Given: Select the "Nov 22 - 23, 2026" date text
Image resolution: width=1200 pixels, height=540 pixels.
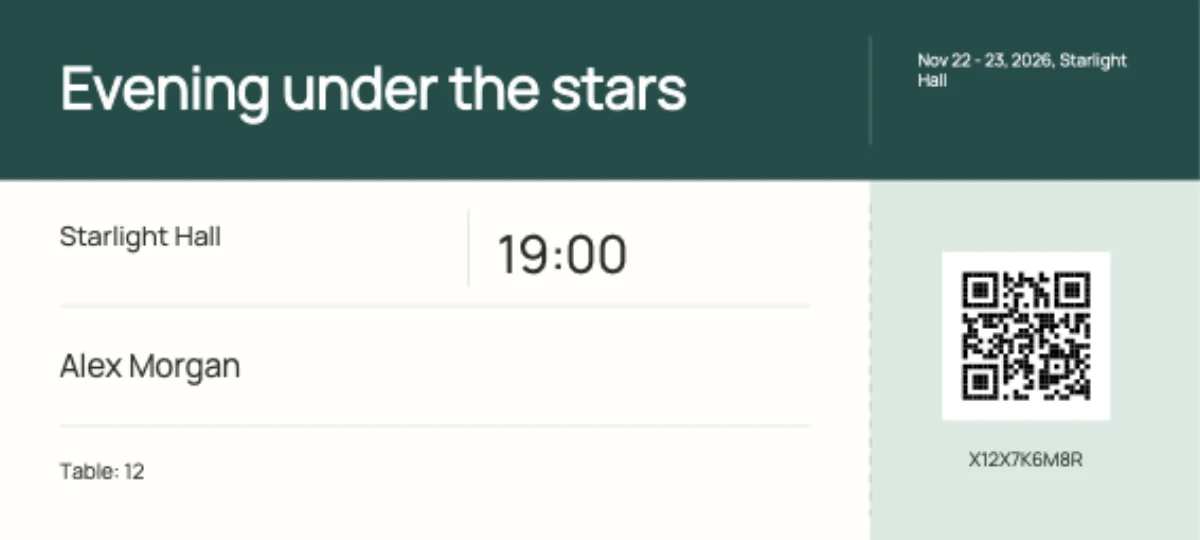Looking at the screenshot, I should click(985, 61).
